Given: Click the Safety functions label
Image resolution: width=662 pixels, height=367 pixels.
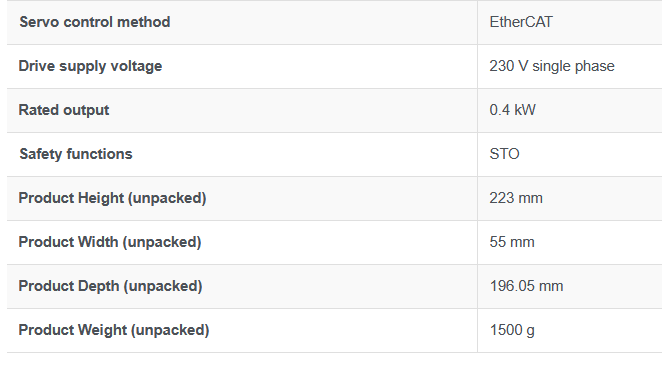Looking at the screenshot, I should tap(76, 154).
